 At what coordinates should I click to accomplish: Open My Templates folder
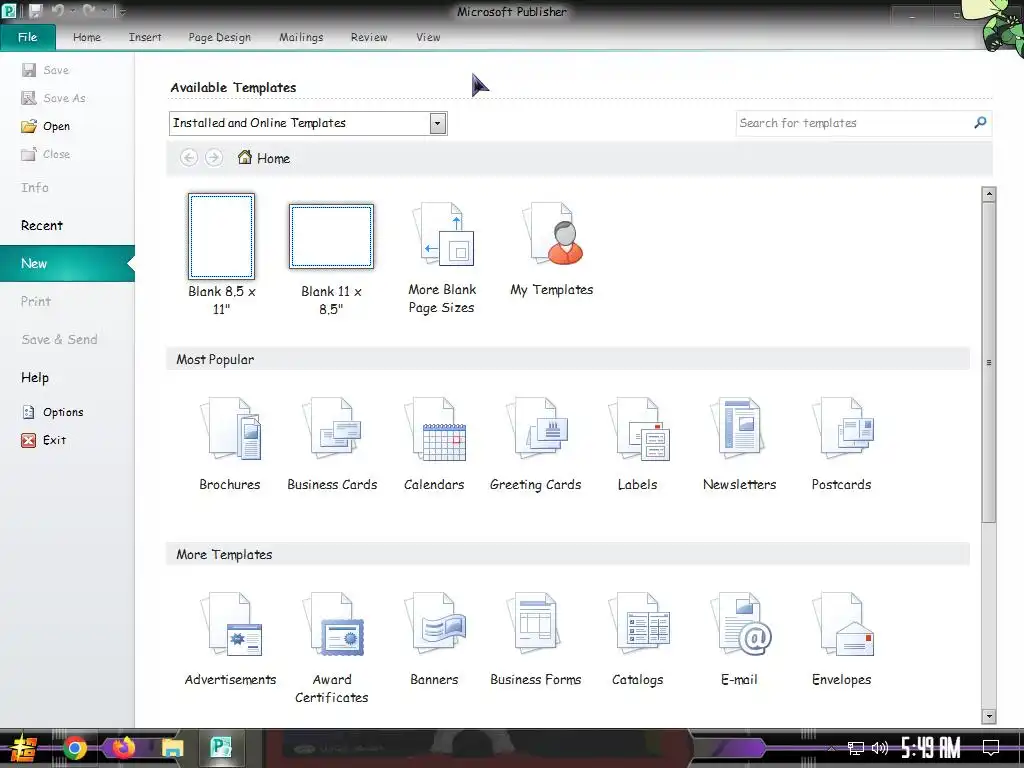coord(552,249)
